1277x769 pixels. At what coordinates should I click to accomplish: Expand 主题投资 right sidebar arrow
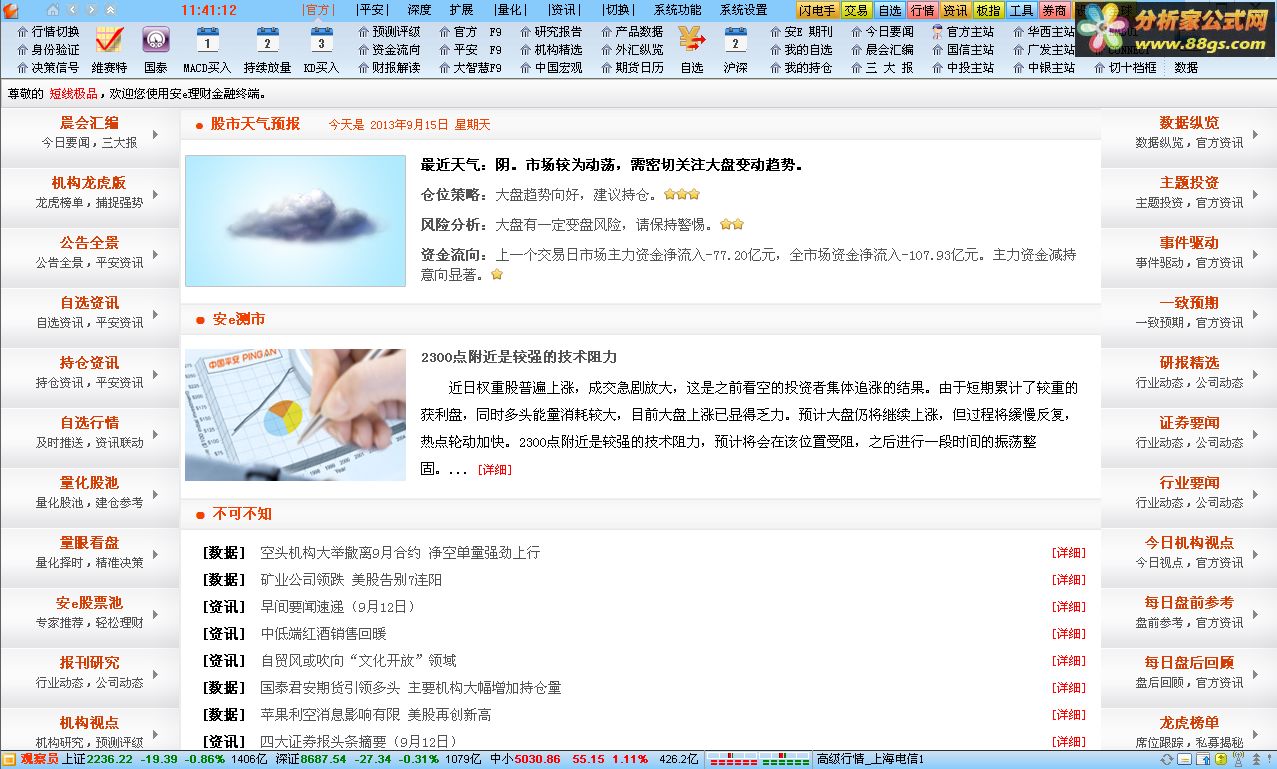tap(1255, 194)
